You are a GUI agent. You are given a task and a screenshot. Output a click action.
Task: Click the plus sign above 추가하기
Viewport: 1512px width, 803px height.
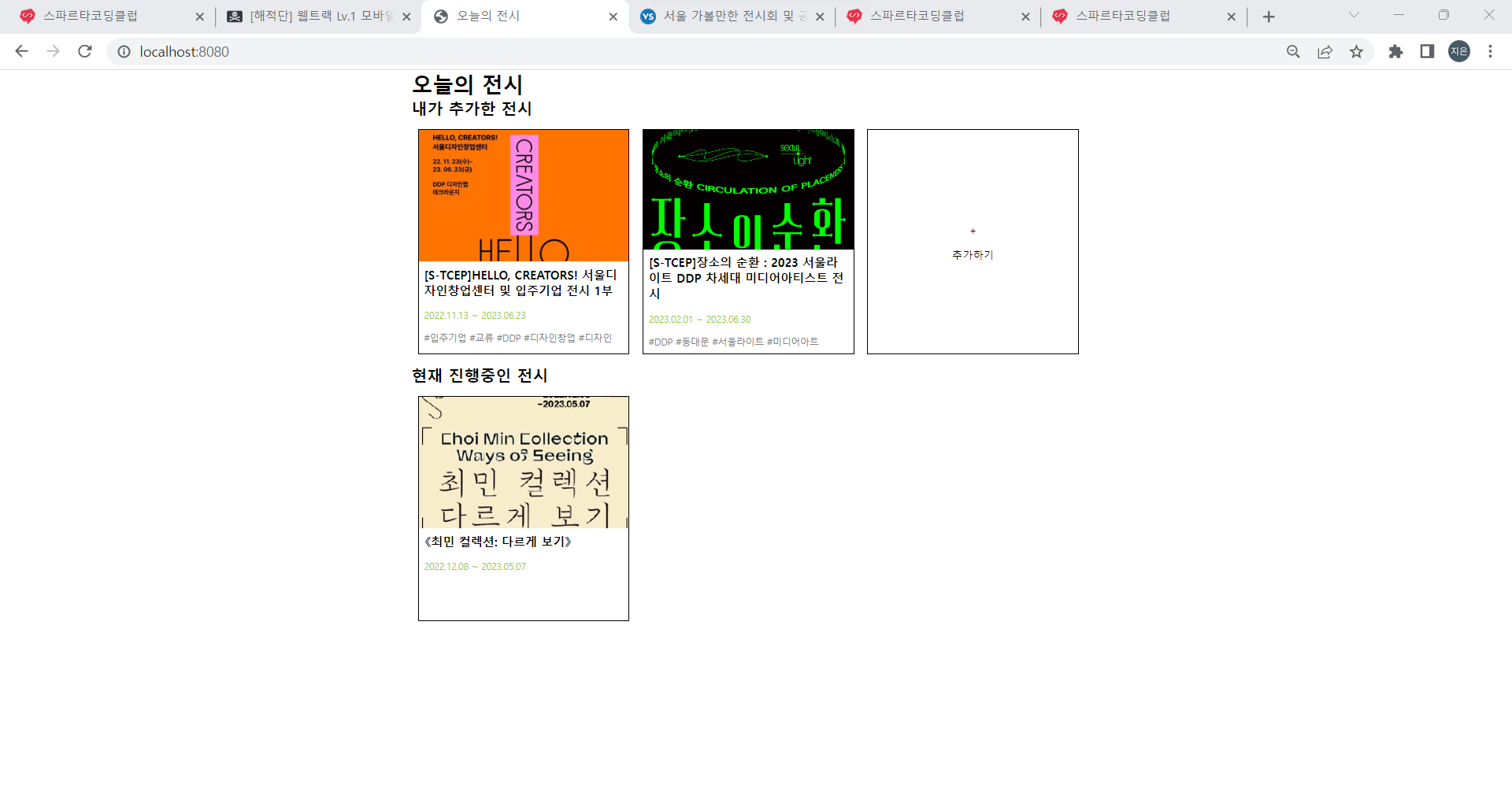coord(973,231)
